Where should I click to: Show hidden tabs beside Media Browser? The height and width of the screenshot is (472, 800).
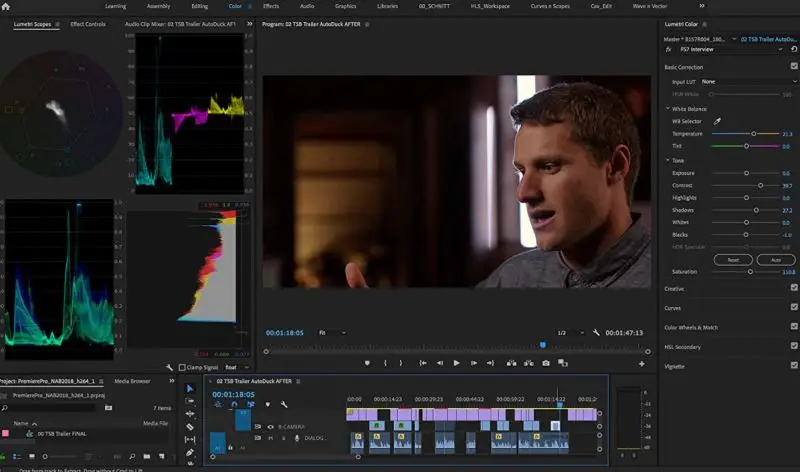coord(171,381)
